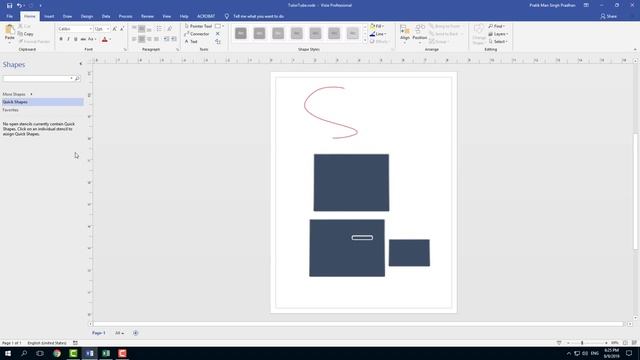
Task: Switch to the Insert tab
Action: coord(49,16)
